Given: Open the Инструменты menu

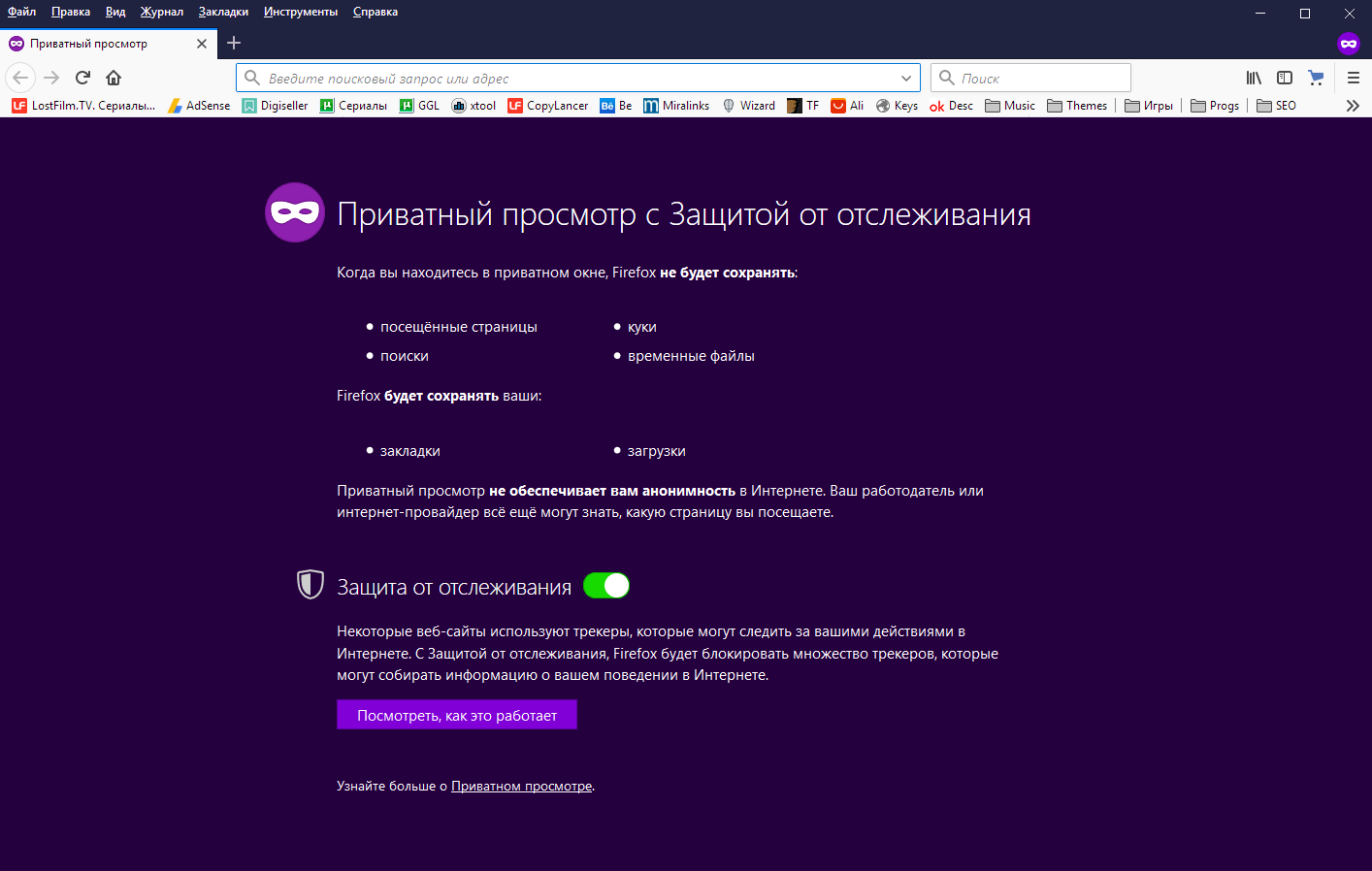Looking at the screenshot, I should tap(301, 12).
